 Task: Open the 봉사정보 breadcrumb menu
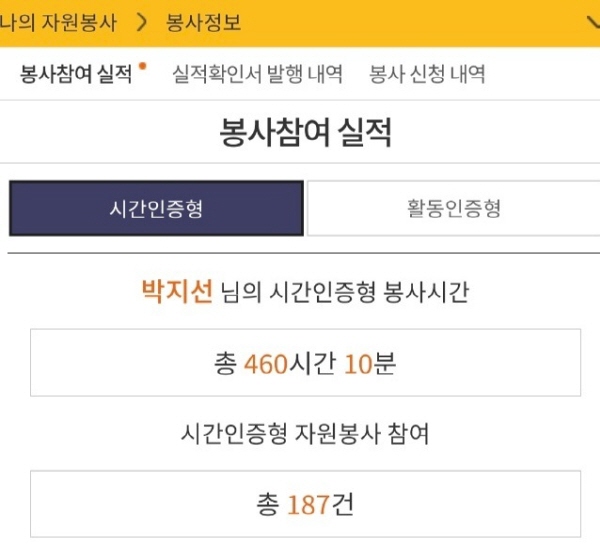[x=203, y=22]
